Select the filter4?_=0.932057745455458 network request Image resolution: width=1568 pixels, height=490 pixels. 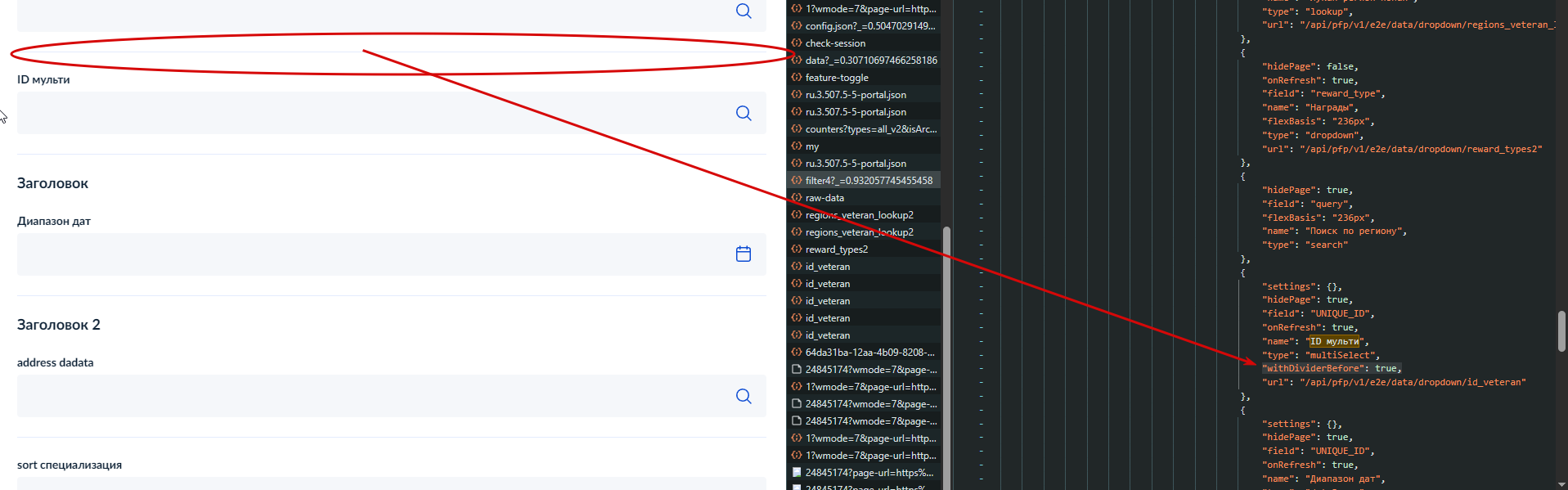coord(864,181)
